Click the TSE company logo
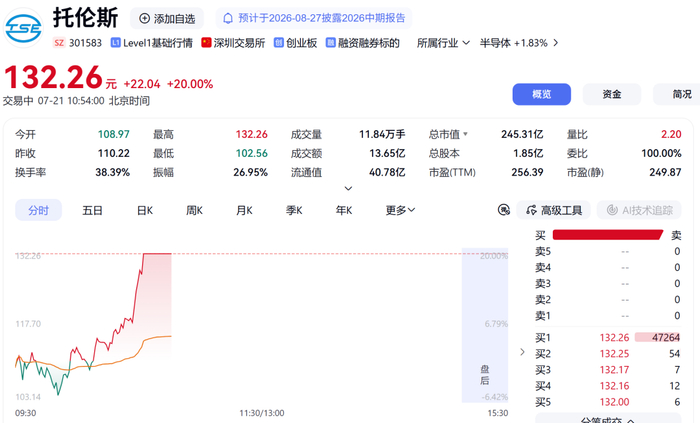 pyautogui.click(x=23, y=28)
